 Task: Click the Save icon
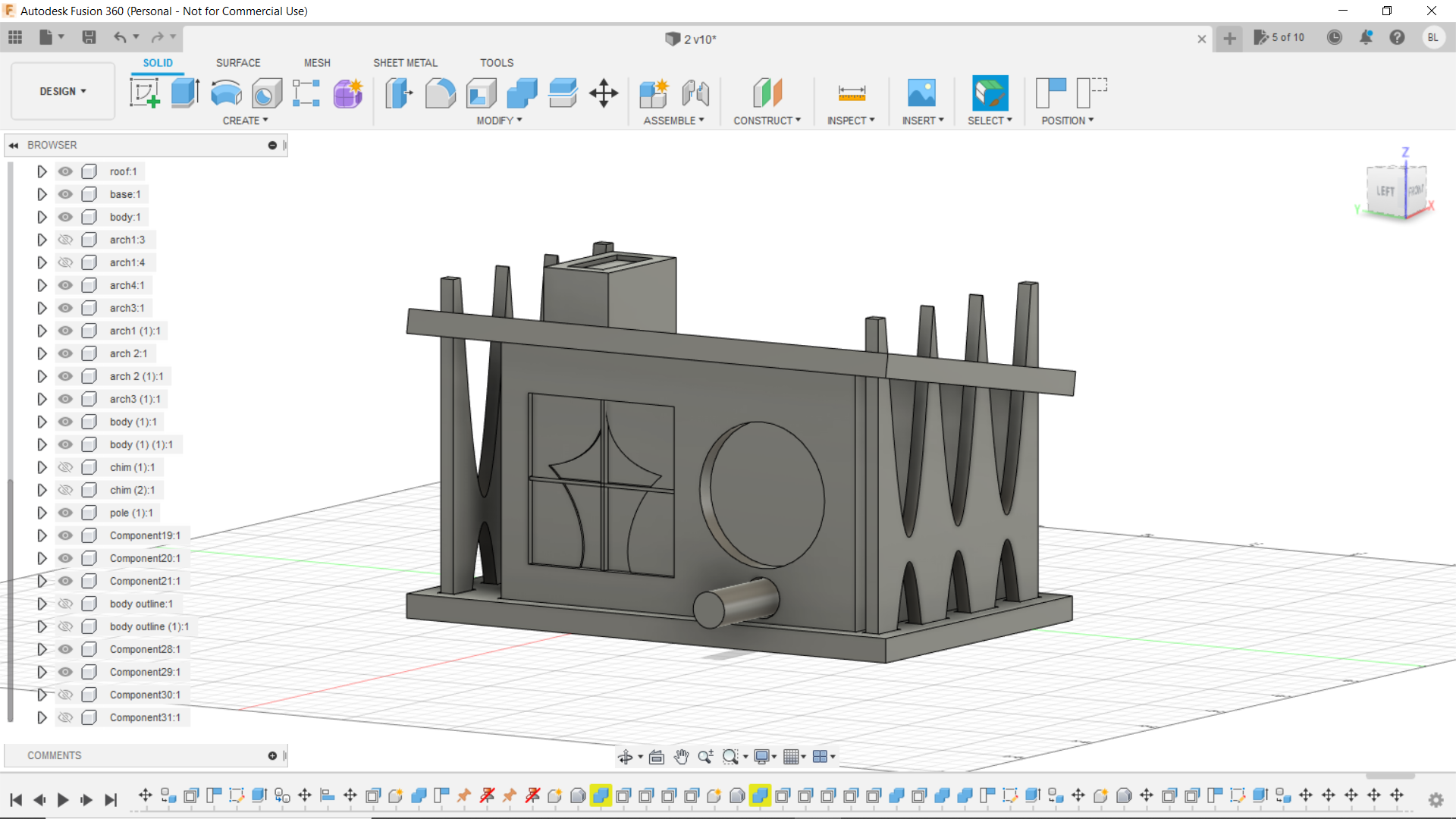tap(89, 37)
